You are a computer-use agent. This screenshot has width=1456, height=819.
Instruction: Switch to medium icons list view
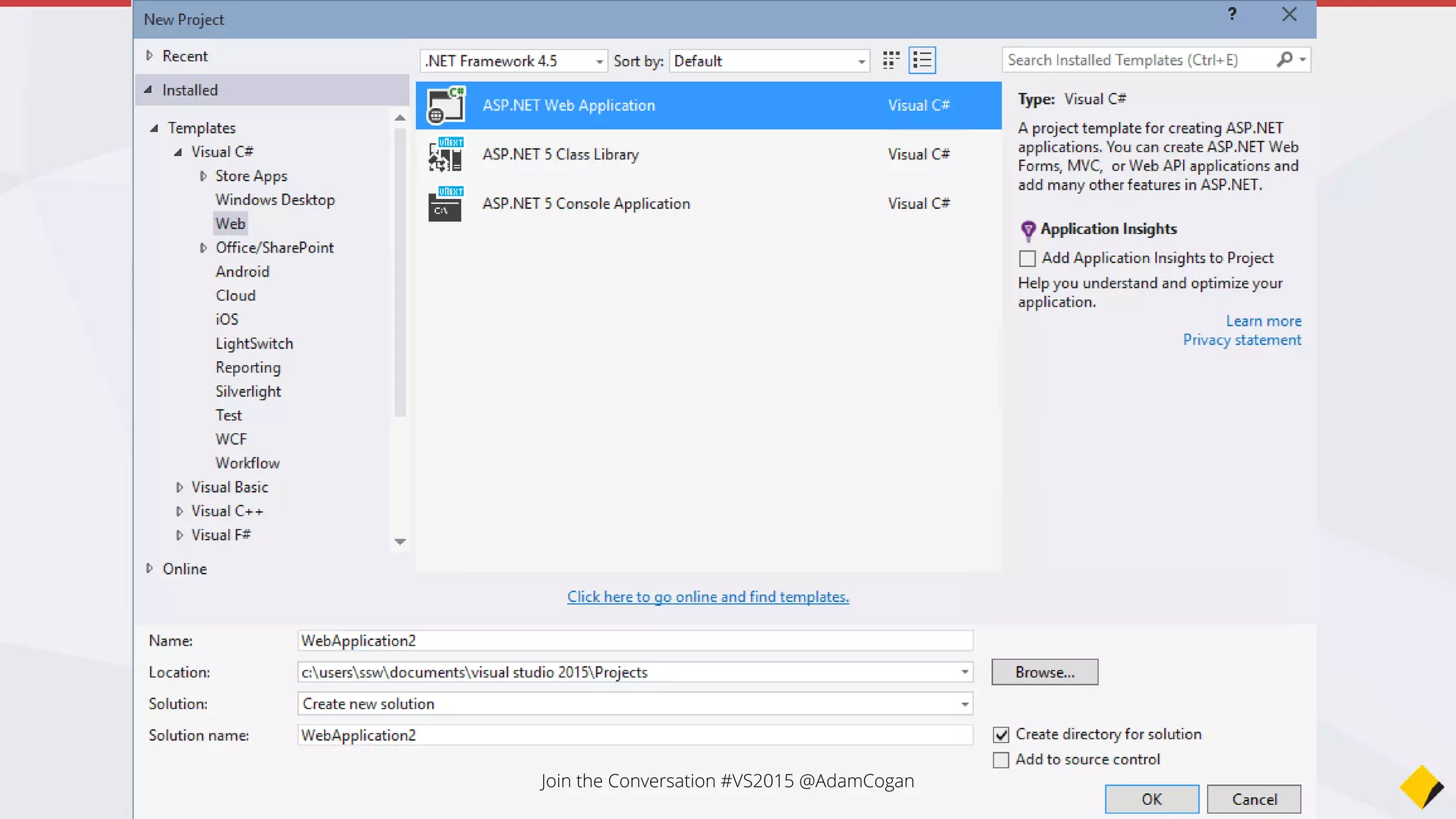click(922, 60)
